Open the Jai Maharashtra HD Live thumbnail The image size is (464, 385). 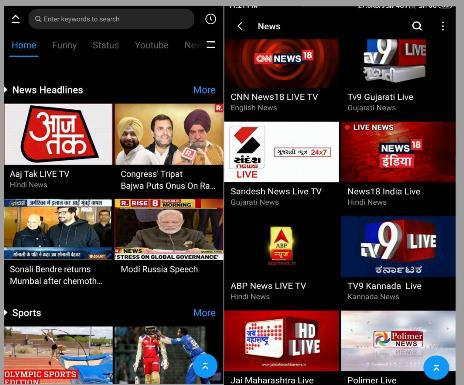point(282,341)
